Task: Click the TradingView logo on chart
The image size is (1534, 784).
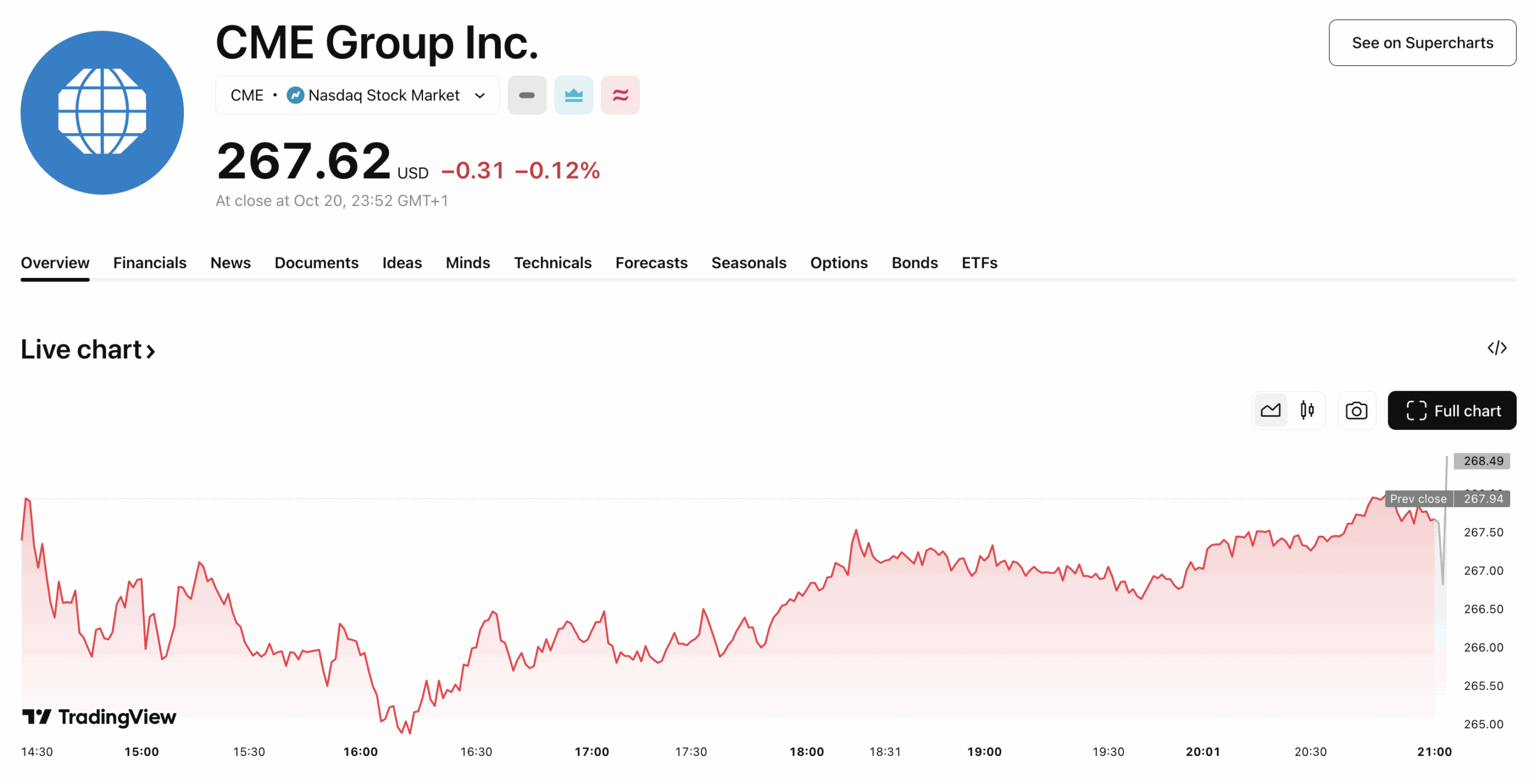Action: click(99, 716)
